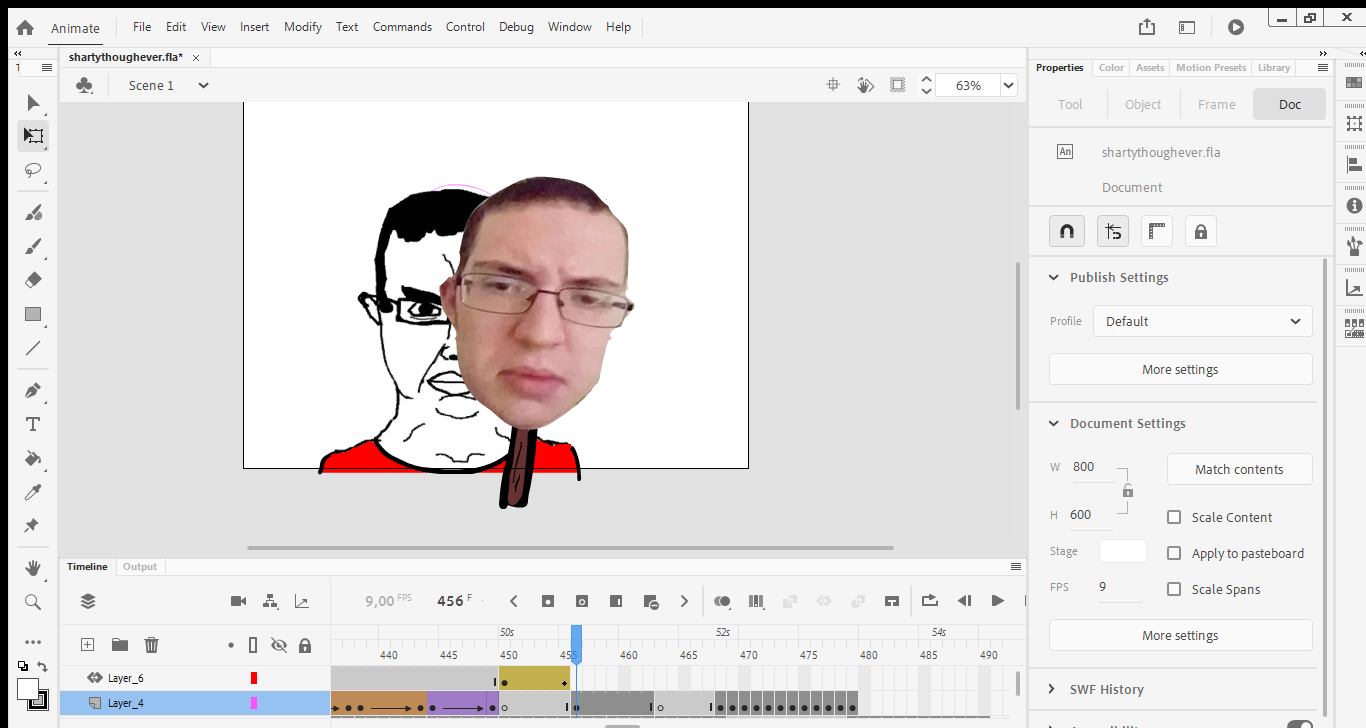Select the Text tool
Screen dimensions: 1366x728
tap(33, 424)
